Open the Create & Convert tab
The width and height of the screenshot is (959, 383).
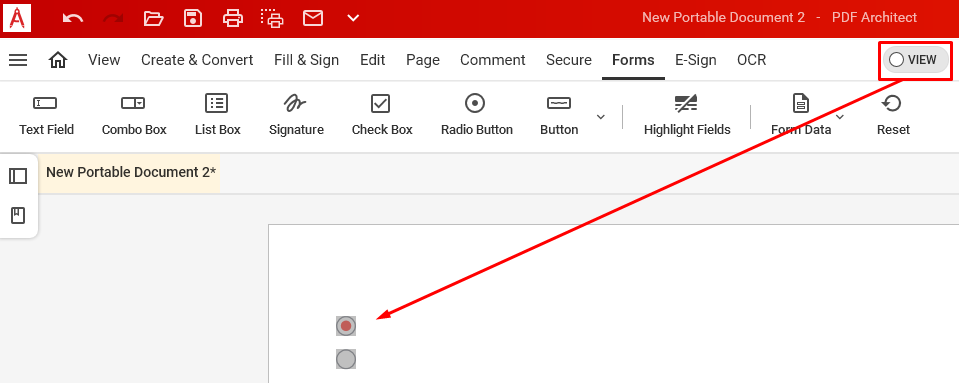[x=197, y=60]
